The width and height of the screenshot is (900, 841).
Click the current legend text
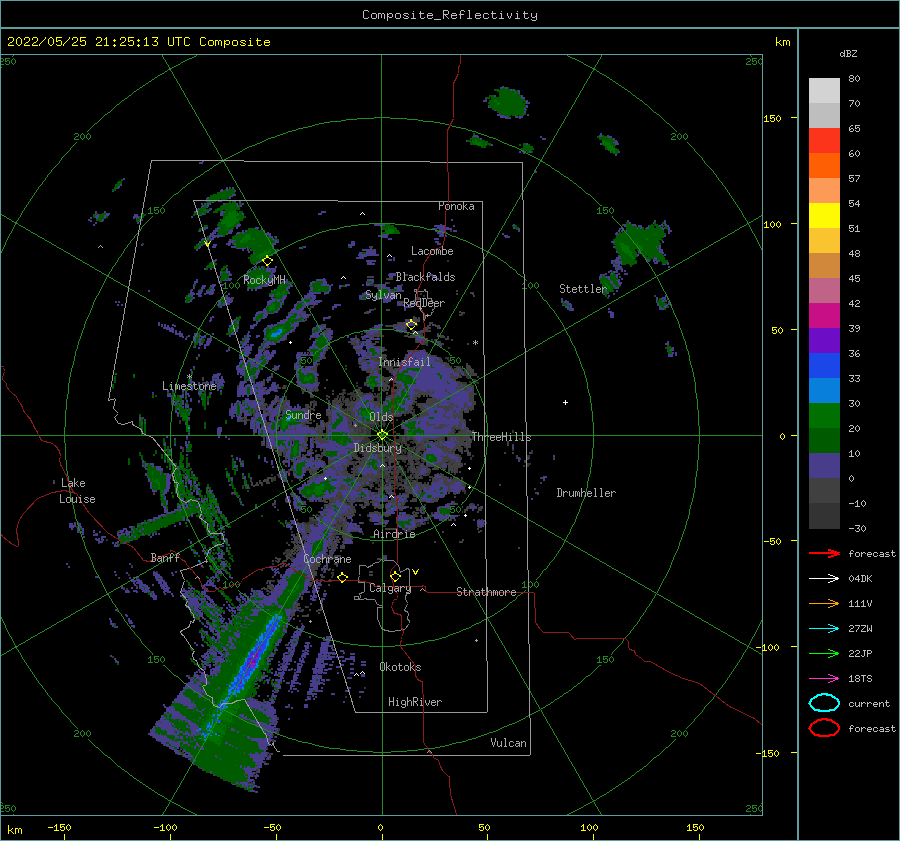[869, 704]
